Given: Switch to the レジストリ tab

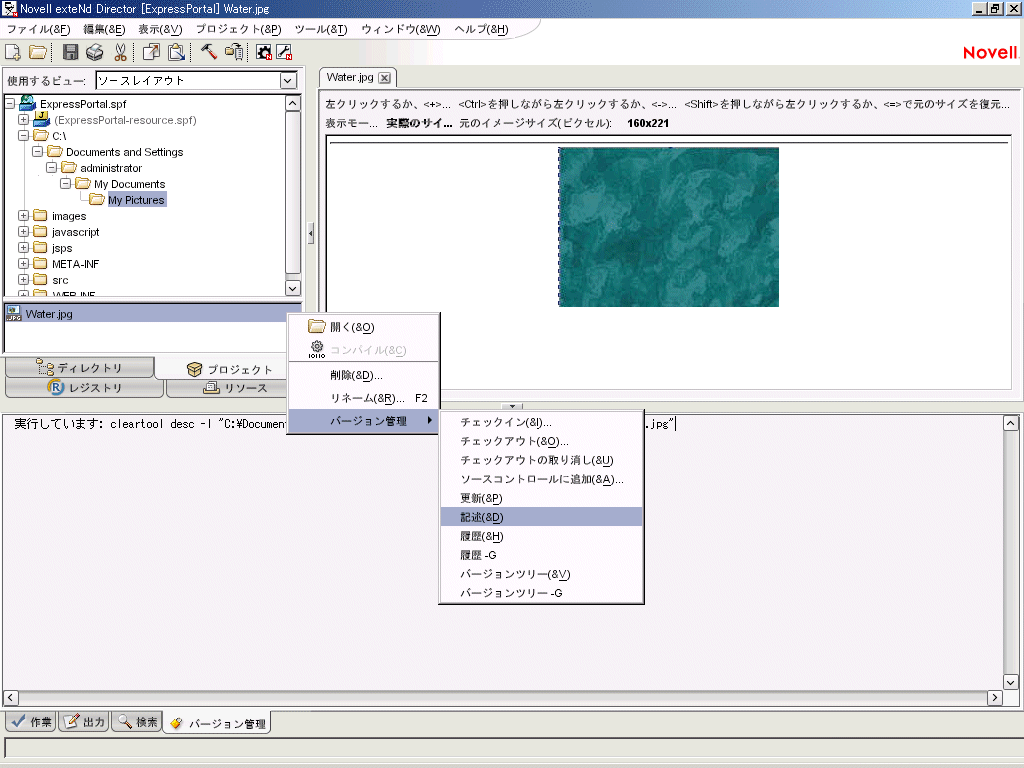Looking at the screenshot, I should pyautogui.click(x=84, y=388).
